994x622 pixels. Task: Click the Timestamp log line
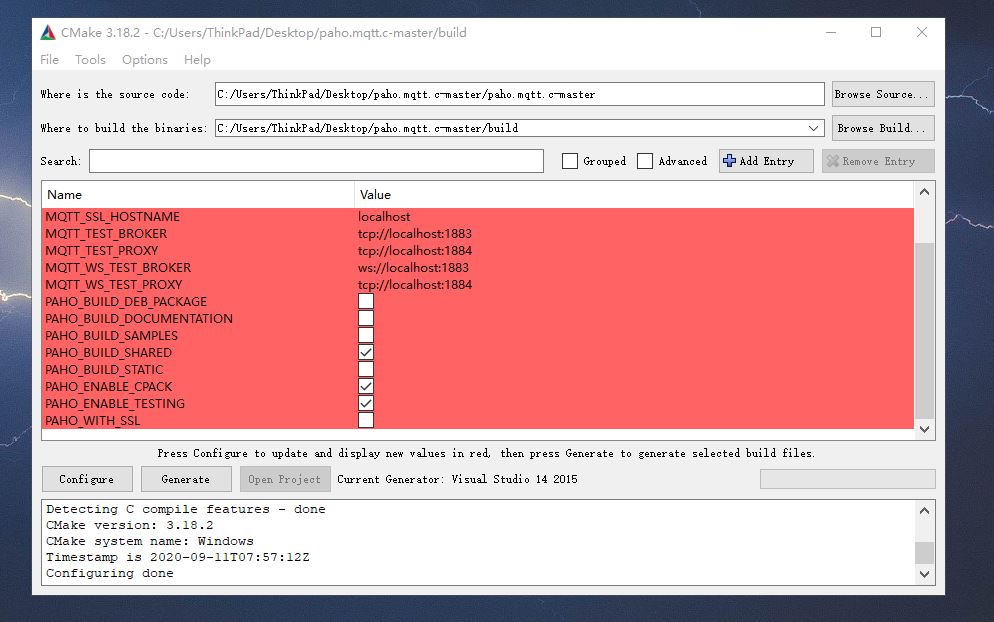click(178, 557)
